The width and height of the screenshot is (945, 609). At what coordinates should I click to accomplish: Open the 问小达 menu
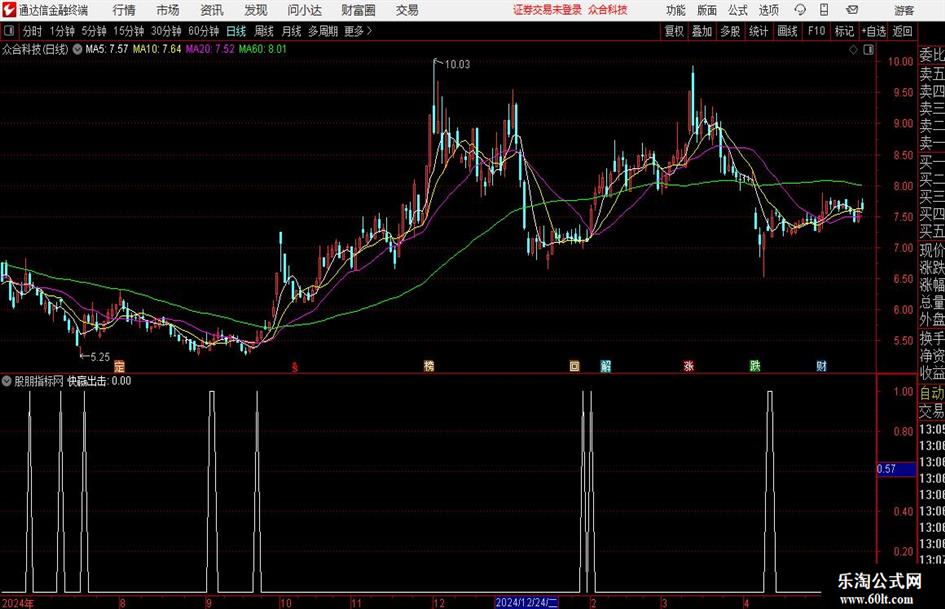[304, 10]
